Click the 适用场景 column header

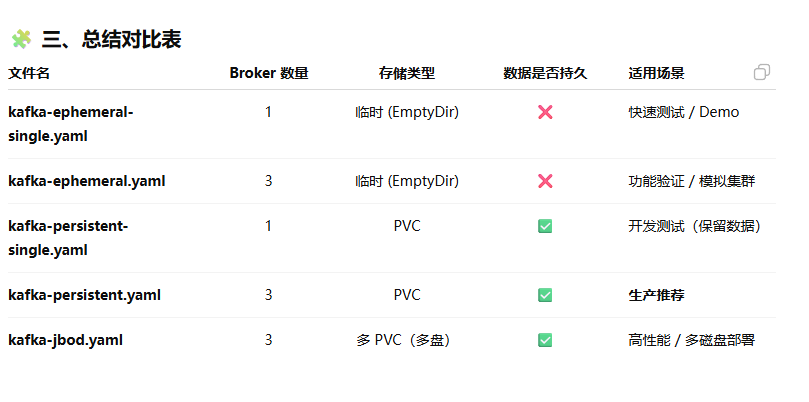[656, 73]
